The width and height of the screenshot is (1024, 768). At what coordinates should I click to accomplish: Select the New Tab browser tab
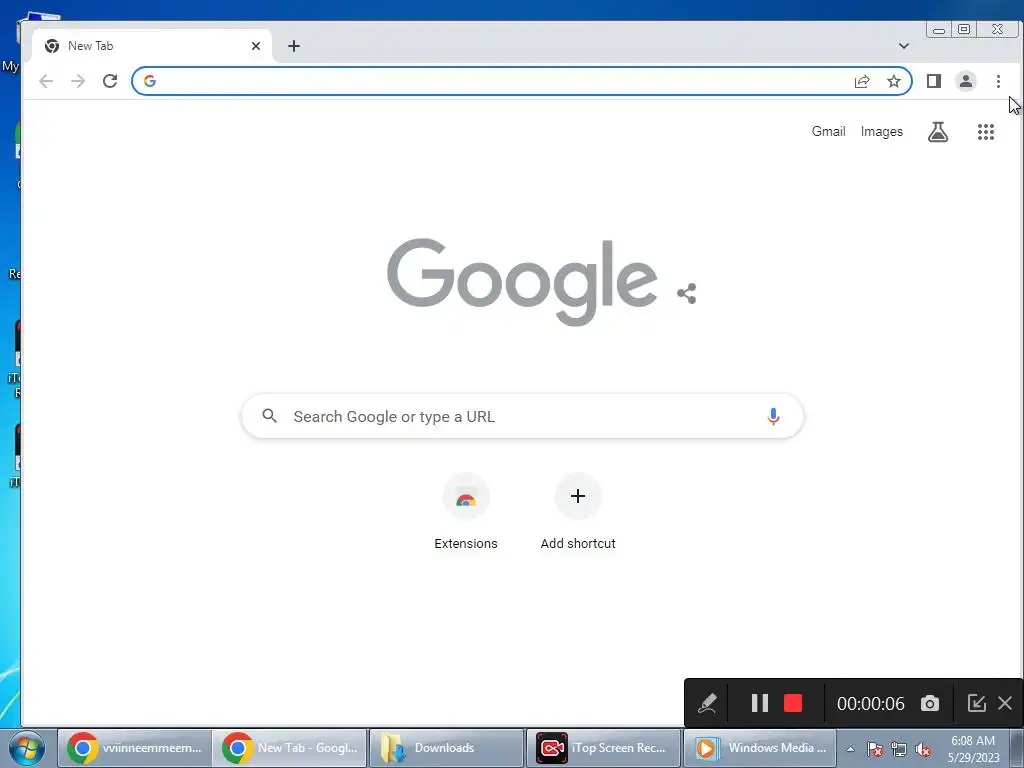[152, 46]
